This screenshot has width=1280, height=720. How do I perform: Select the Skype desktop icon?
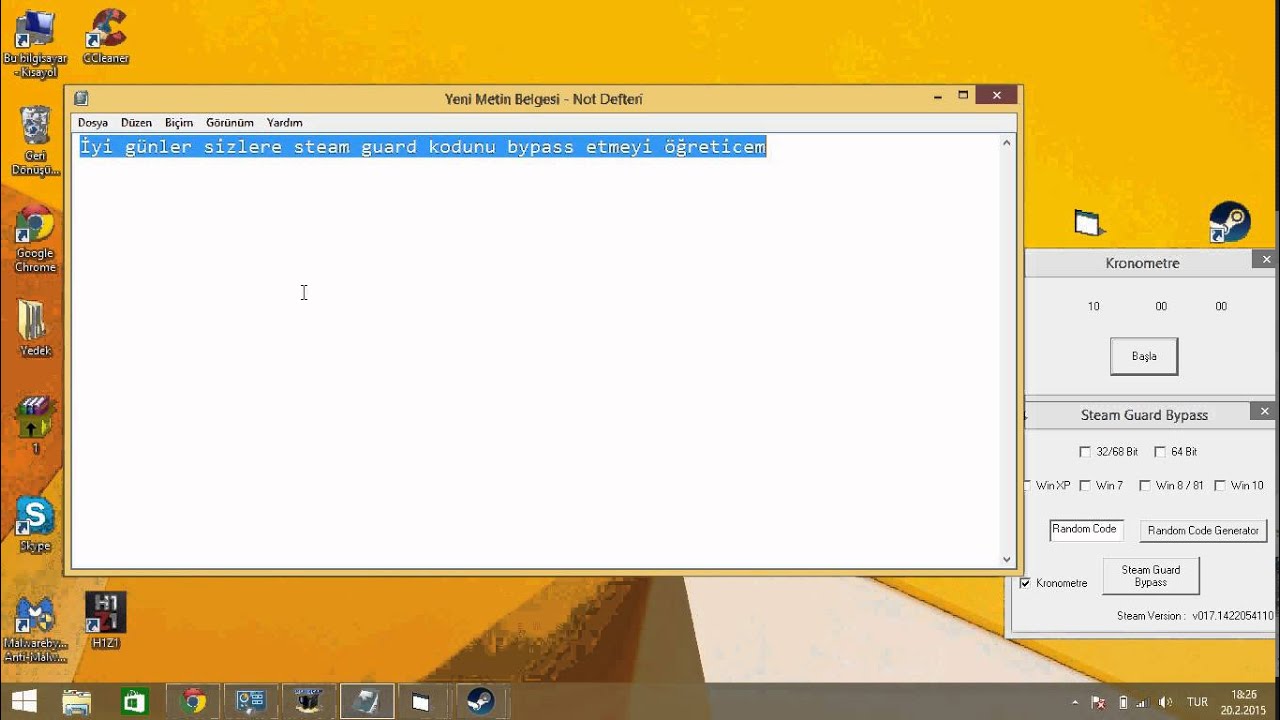point(35,524)
